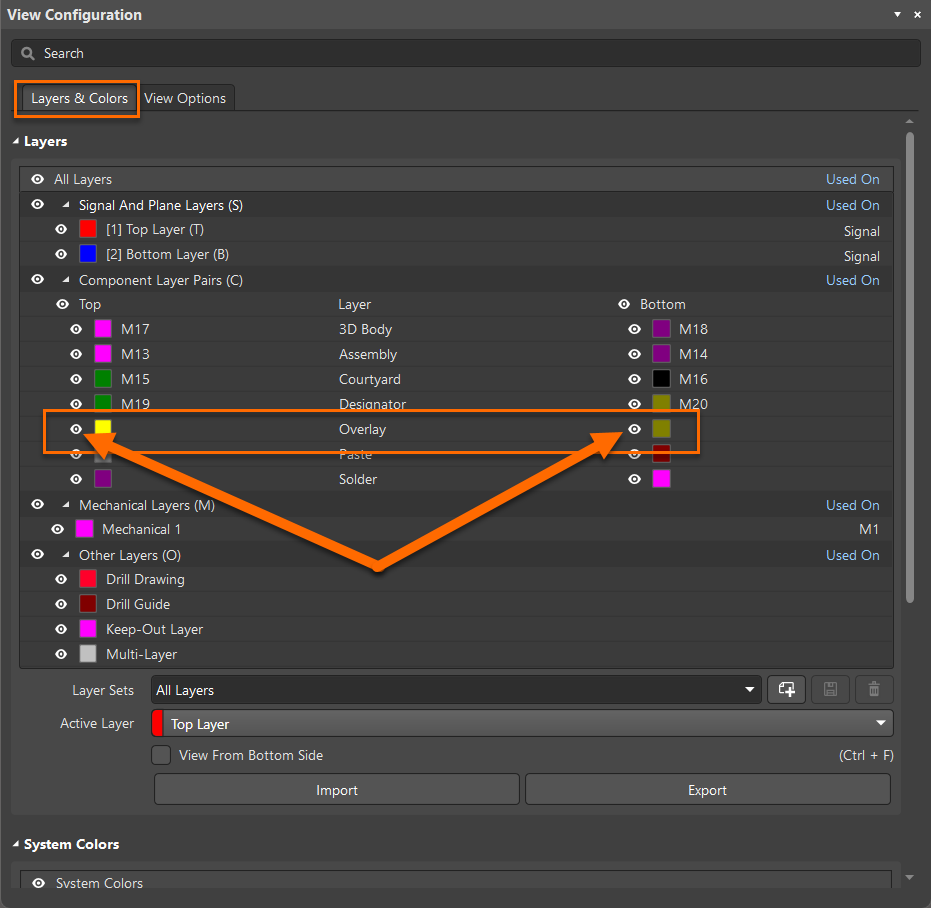Click the delete layer set trash icon
Screen dimensions: 931x908
pyautogui.click(x=874, y=689)
